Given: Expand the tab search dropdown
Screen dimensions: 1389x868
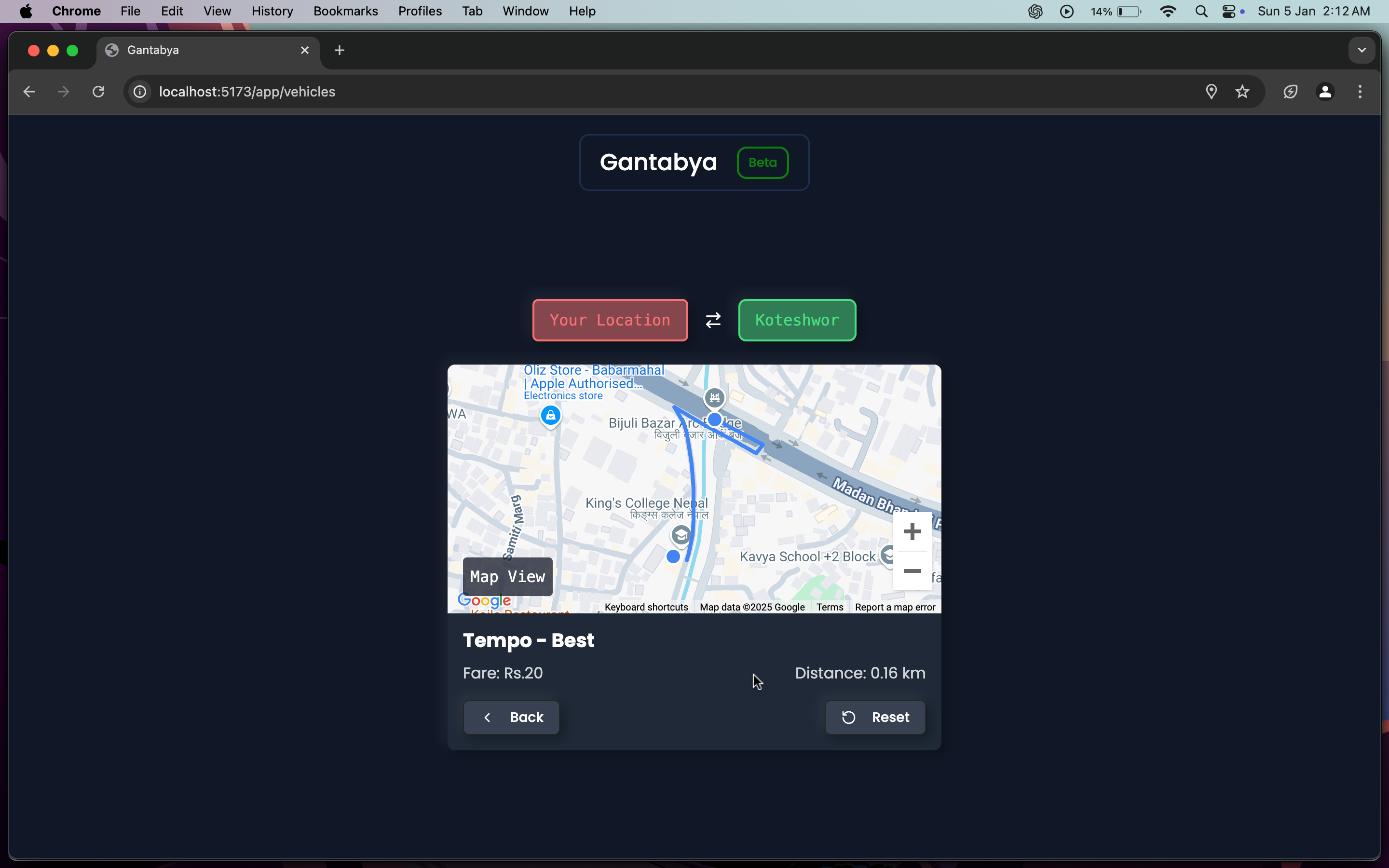Looking at the screenshot, I should click(x=1362, y=51).
